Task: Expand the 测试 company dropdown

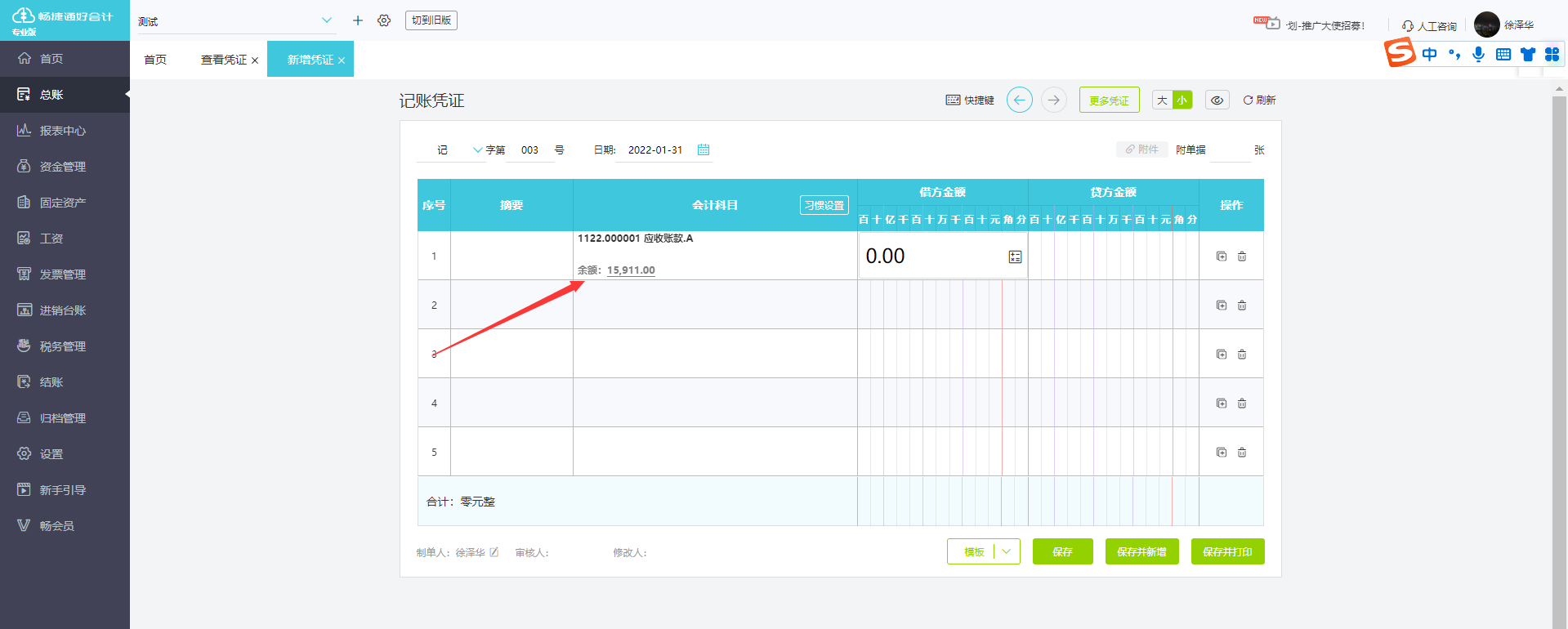Action: 326,20
